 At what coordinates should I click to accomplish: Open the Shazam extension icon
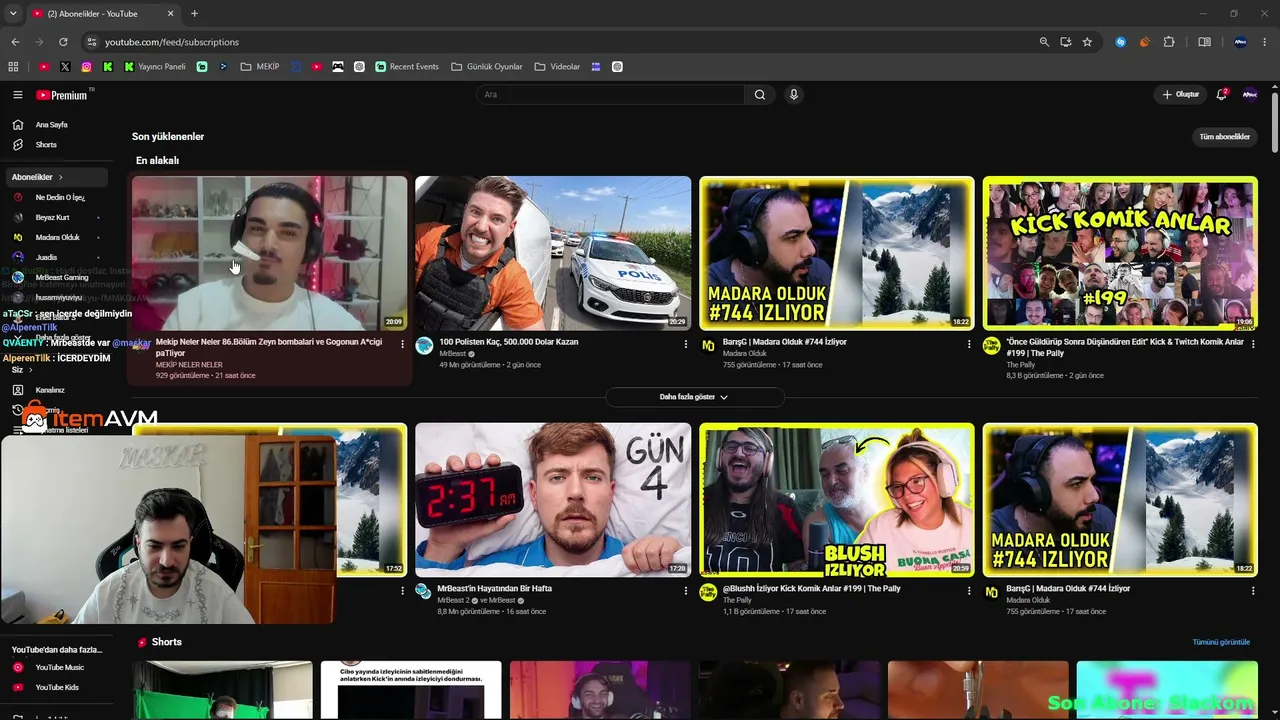tap(1121, 42)
